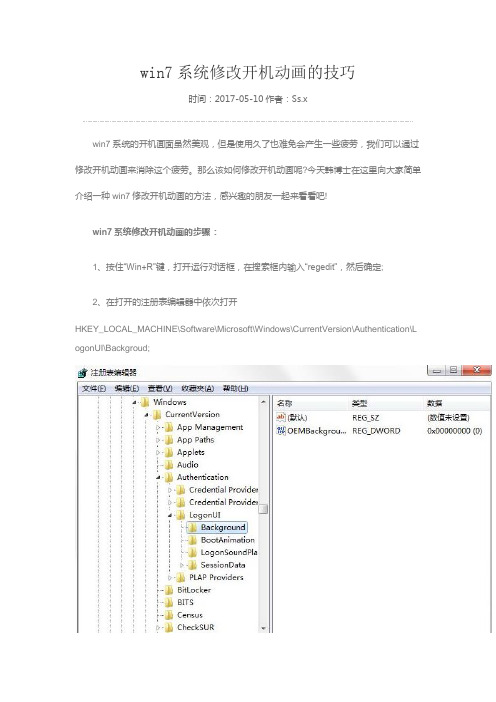This screenshot has height=702, width=496.
Task: Select the BootAnimation key
Action: point(227,540)
